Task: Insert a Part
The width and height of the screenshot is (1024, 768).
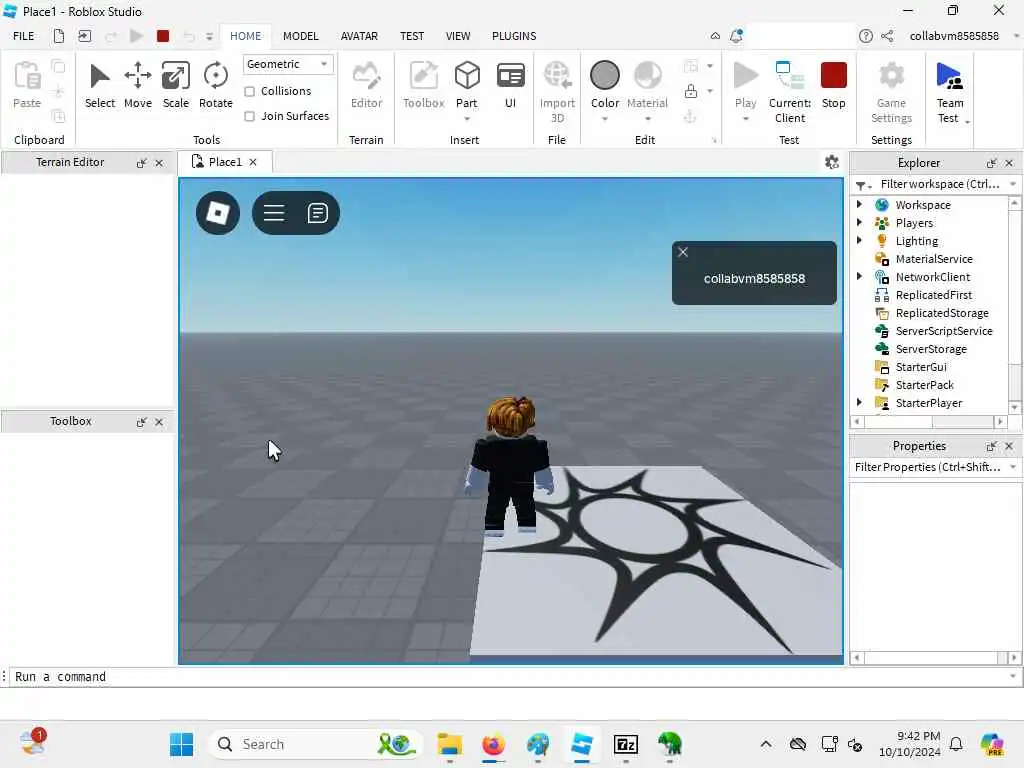Action: [466, 84]
